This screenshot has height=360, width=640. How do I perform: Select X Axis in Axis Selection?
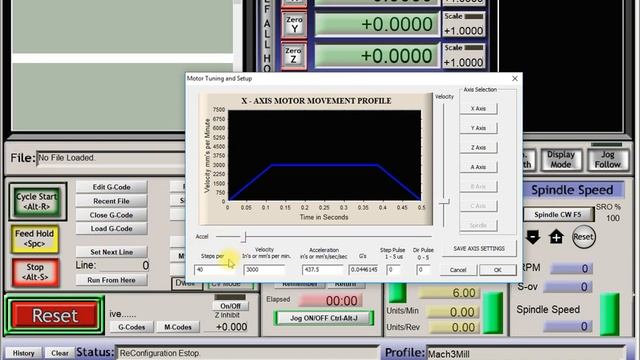click(x=478, y=109)
